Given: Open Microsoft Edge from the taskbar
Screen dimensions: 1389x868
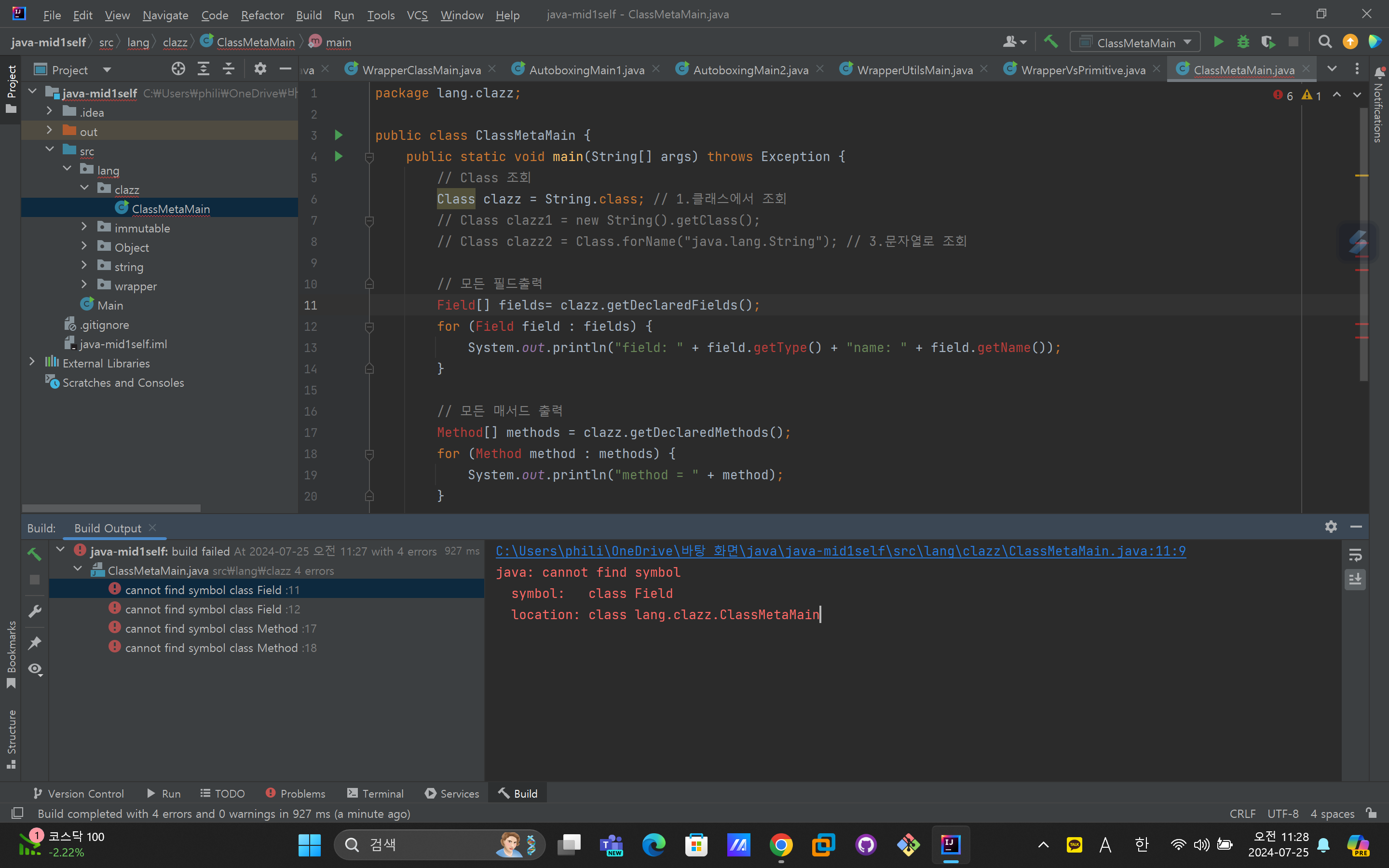Looking at the screenshot, I should [654, 844].
